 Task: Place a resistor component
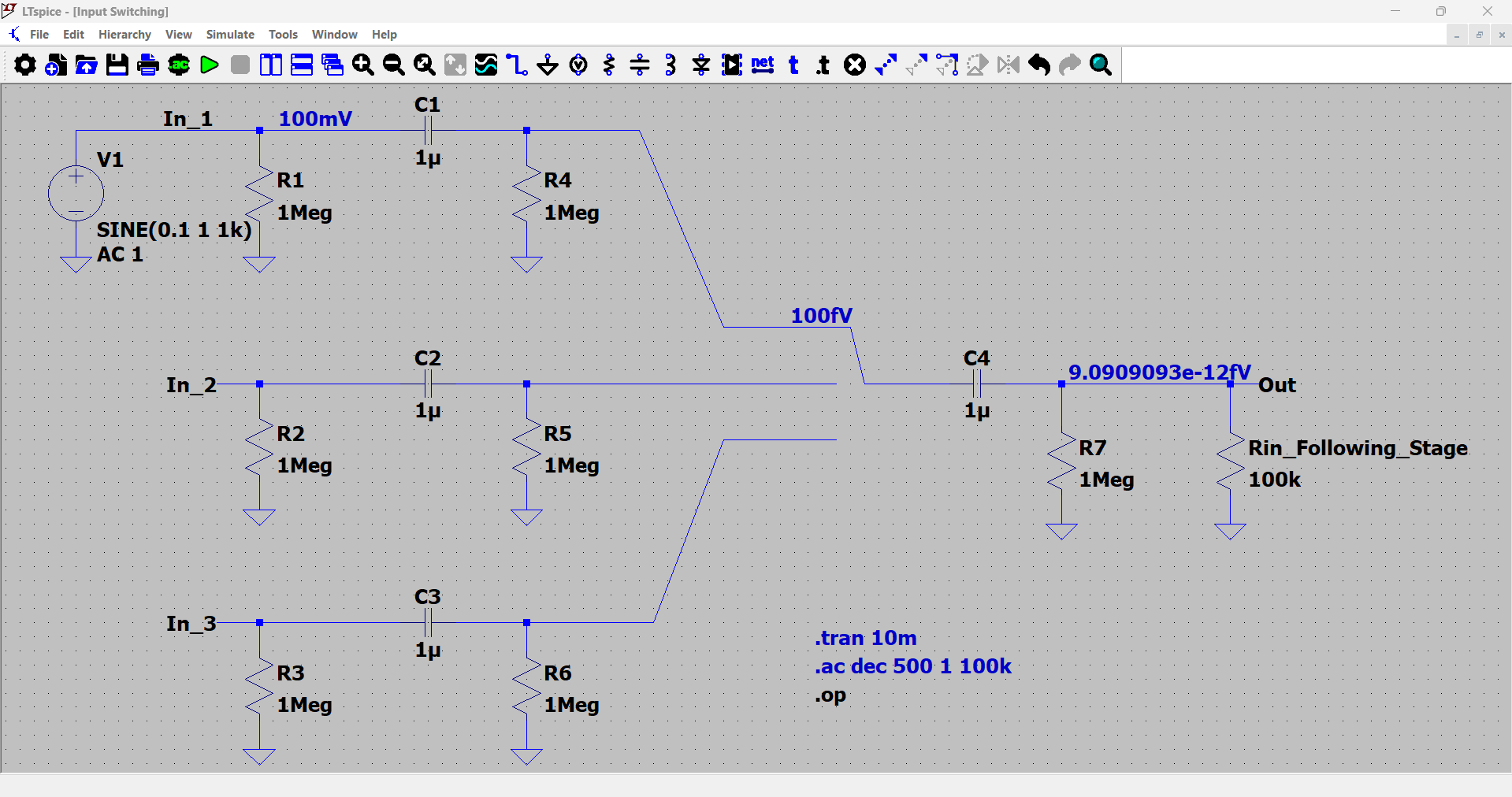[609, 65]
